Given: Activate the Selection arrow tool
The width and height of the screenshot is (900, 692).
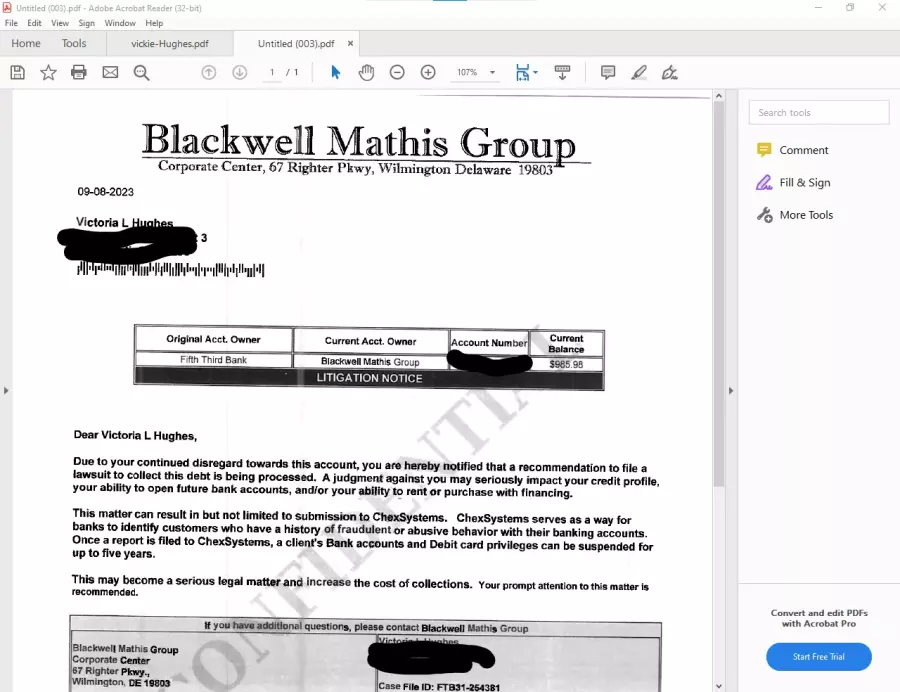Looking at the screenshot, I should click(336, 72).
